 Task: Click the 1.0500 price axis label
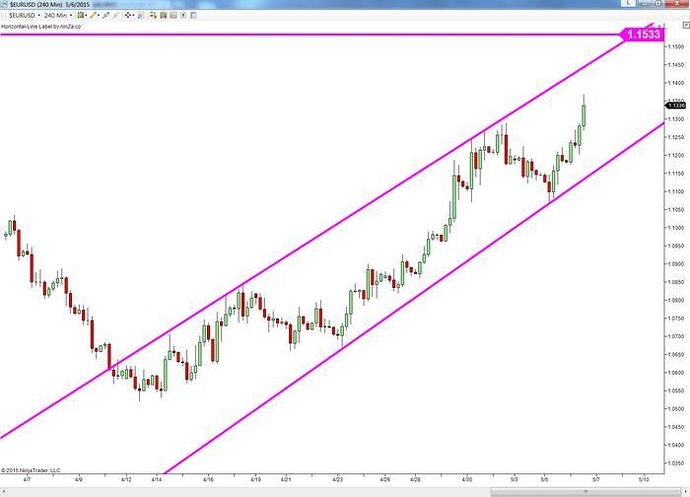pyautogui.click(x=675, y=409)
